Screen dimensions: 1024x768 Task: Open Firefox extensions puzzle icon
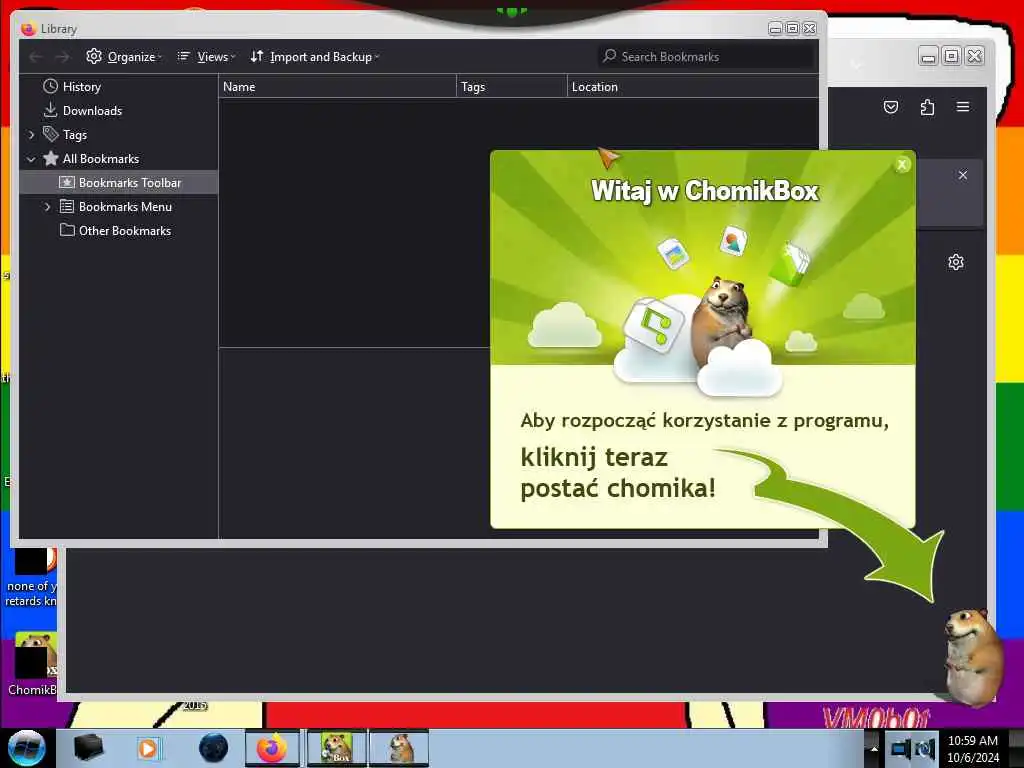click(x=927, y=107)
